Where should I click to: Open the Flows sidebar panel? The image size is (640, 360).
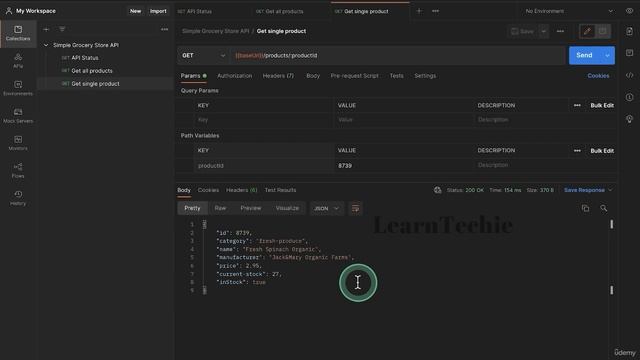[18, 170]
